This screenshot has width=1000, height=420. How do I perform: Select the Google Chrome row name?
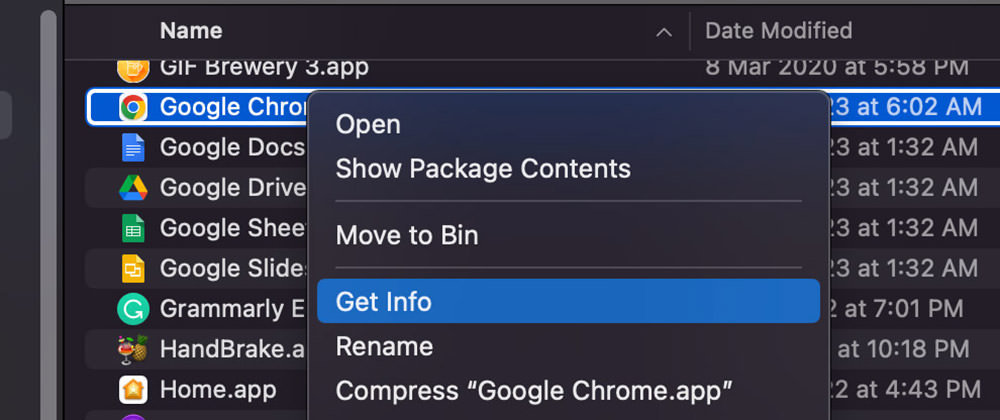point(233,107)
